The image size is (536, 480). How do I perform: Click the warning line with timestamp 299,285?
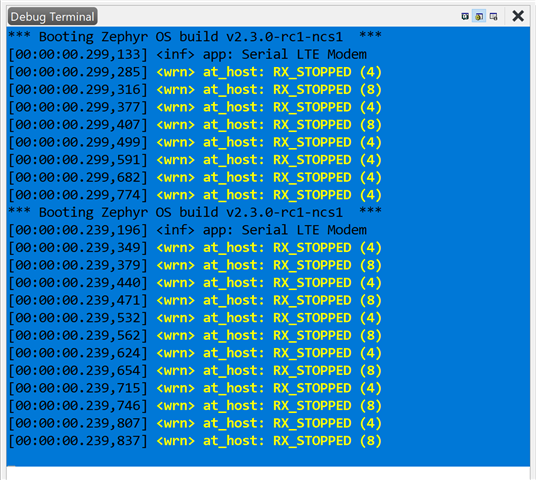[195, 72]
